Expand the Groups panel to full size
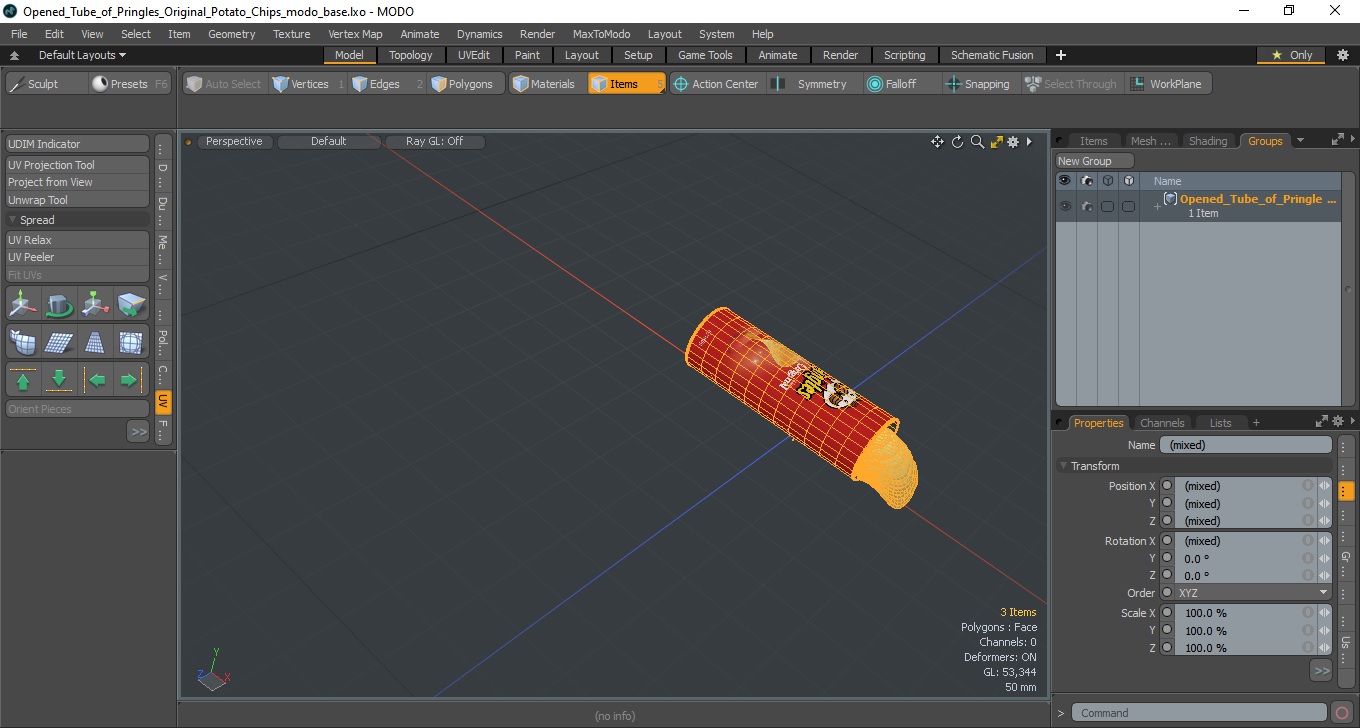The image size is (1360, 728). click(x=1337, y=140)
